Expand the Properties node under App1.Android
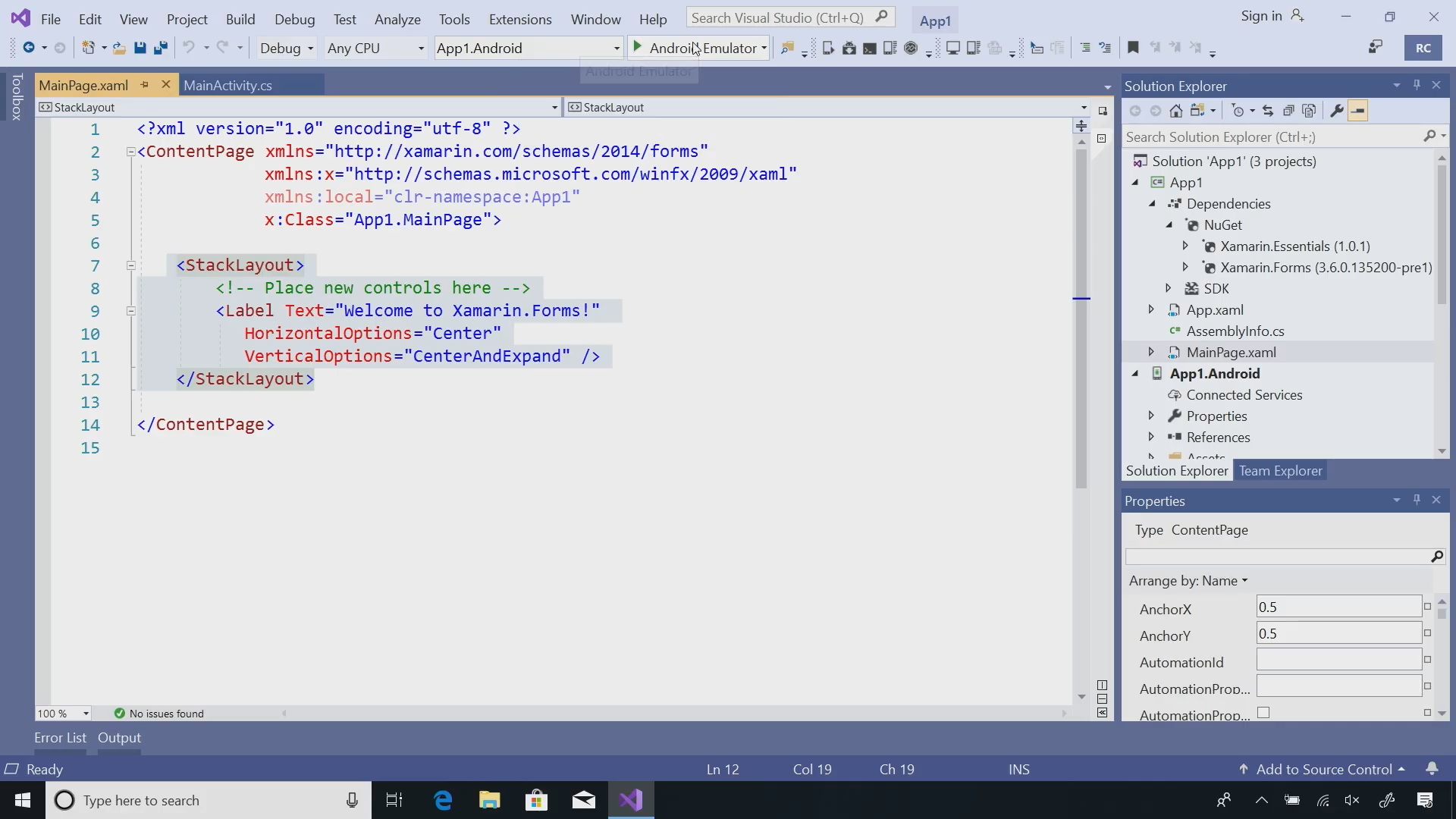Viewport: 1456px width, 819px height. (1151, 416)
